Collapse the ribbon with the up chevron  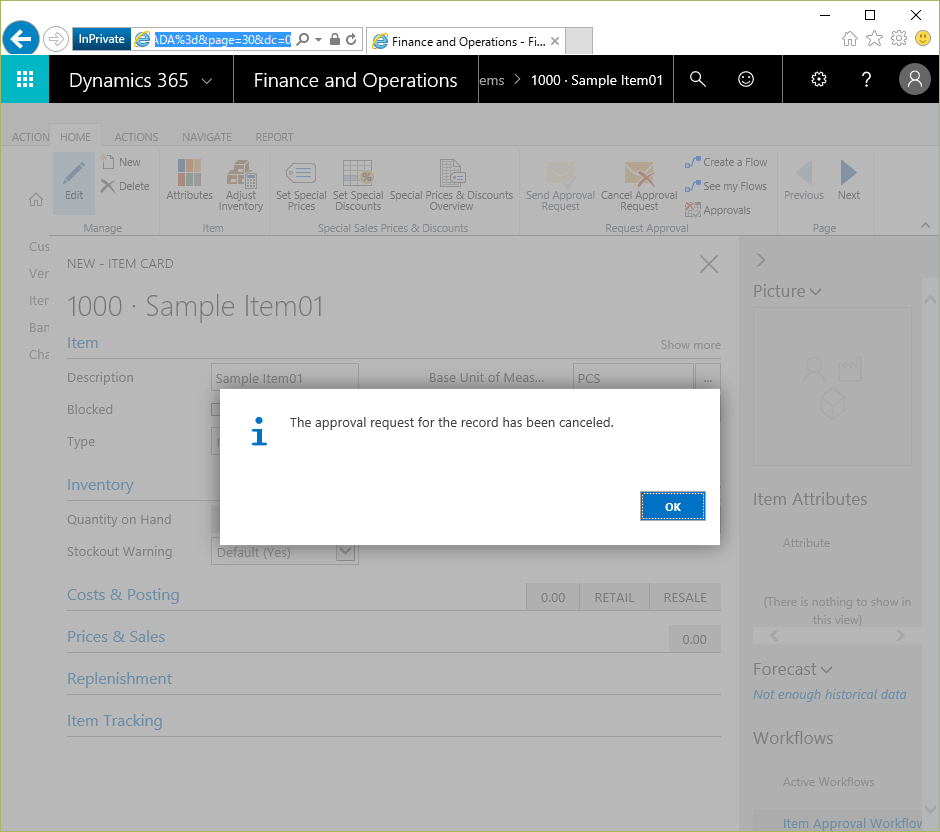(x=925, y=225)
